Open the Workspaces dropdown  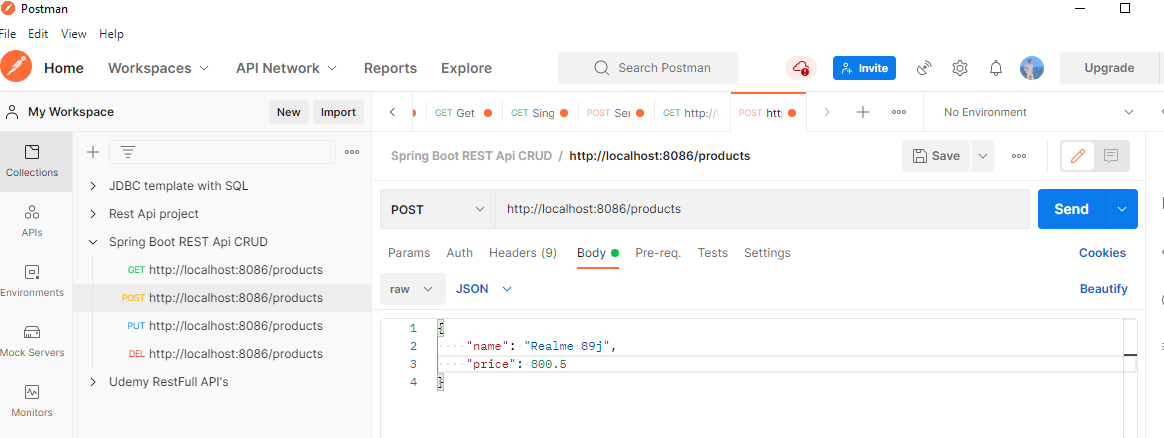click(x=160, y=68)
